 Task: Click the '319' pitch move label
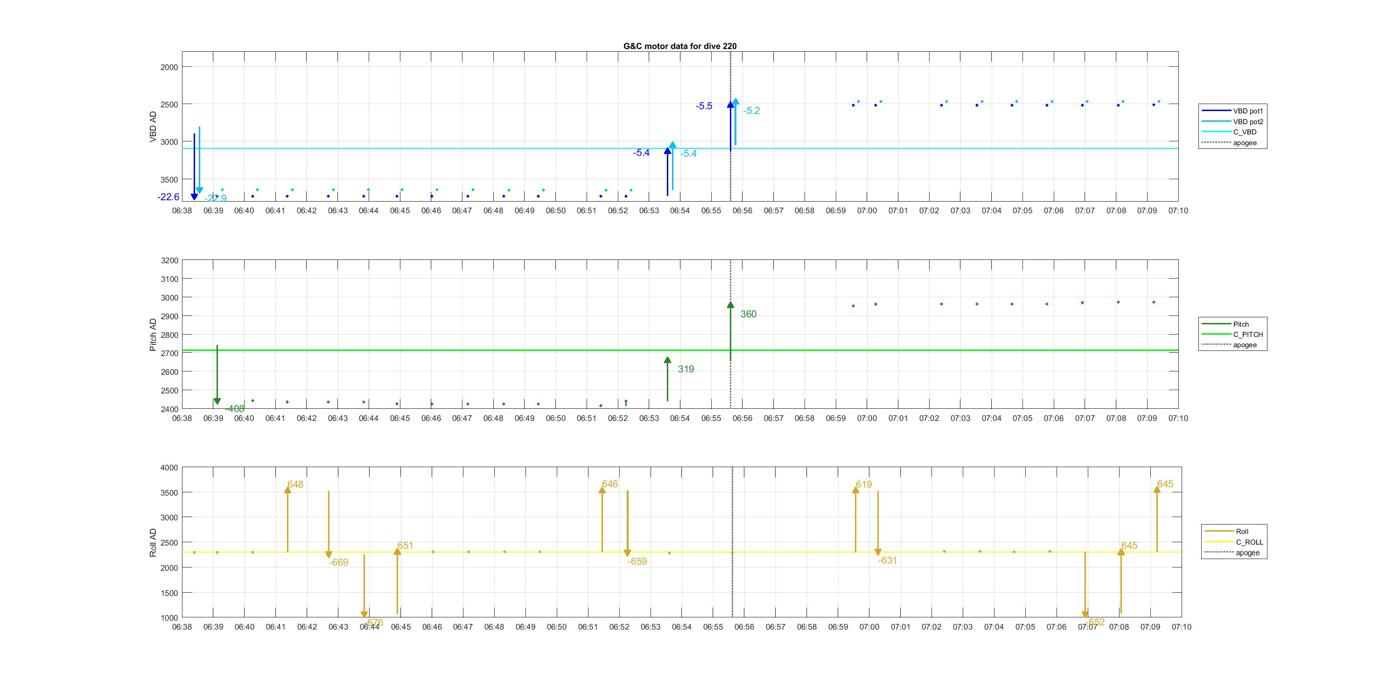tap(686, 369)
